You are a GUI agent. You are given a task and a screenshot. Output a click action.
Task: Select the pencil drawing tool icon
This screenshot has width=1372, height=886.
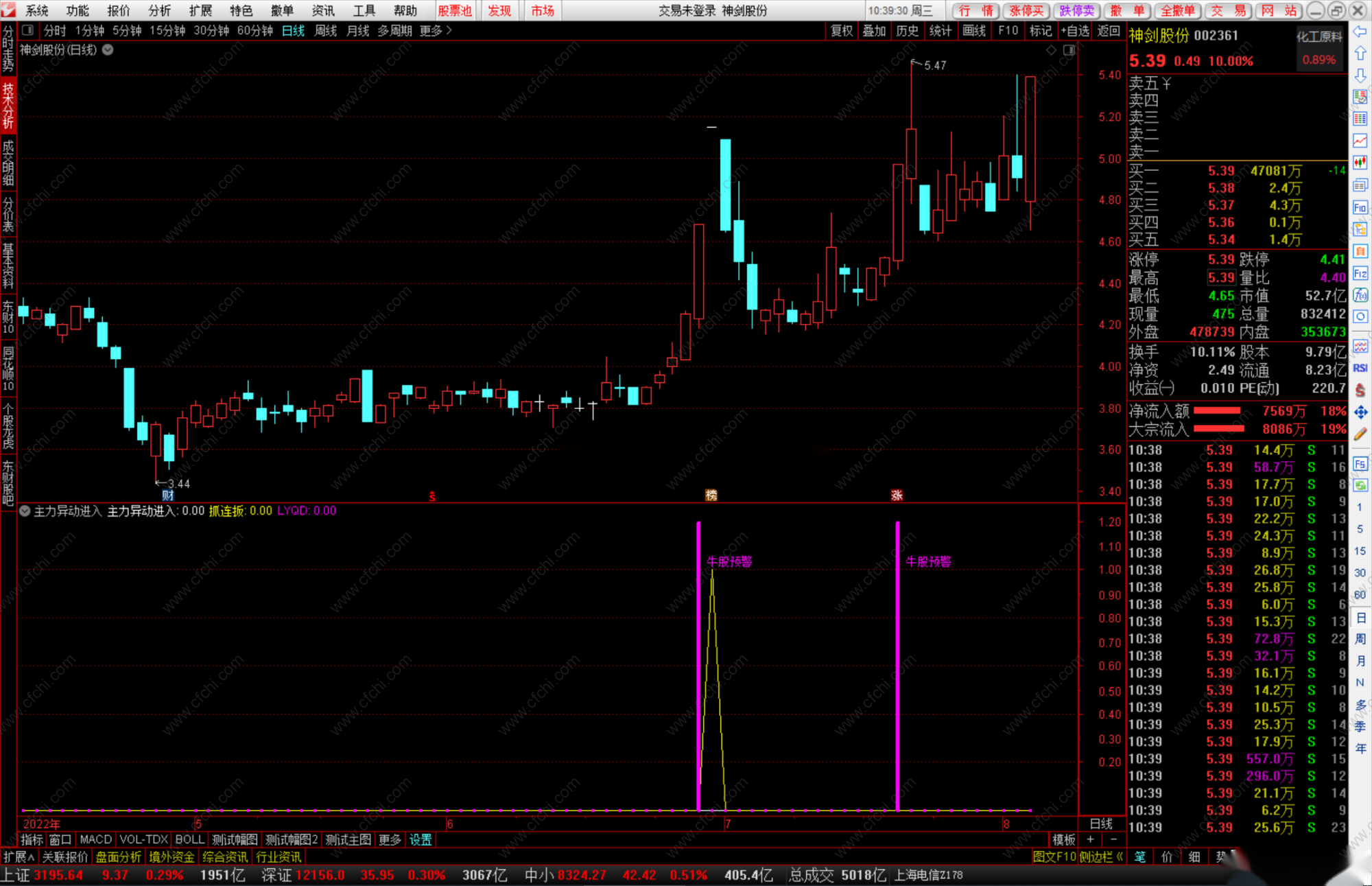(x=1360, y=434)
